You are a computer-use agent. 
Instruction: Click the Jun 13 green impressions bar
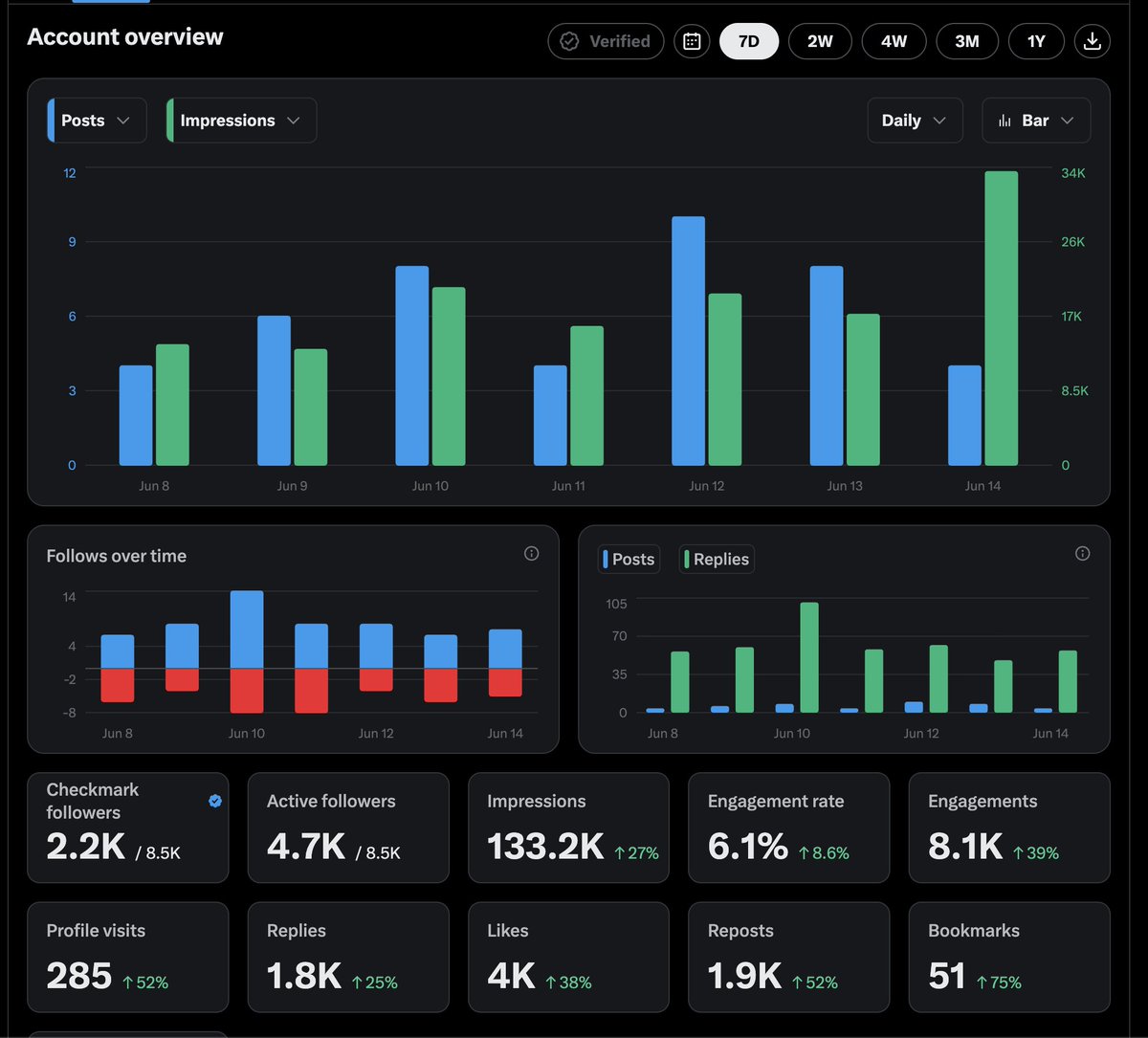click(863, 389)
